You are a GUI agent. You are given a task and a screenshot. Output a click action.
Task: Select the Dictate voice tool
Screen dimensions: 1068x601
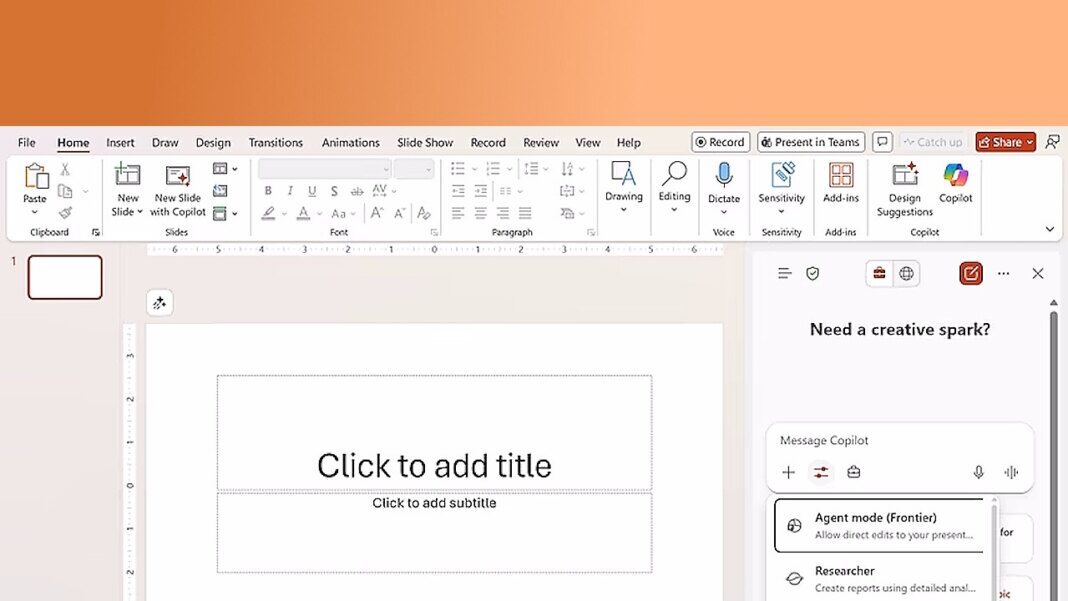(723, 190)
